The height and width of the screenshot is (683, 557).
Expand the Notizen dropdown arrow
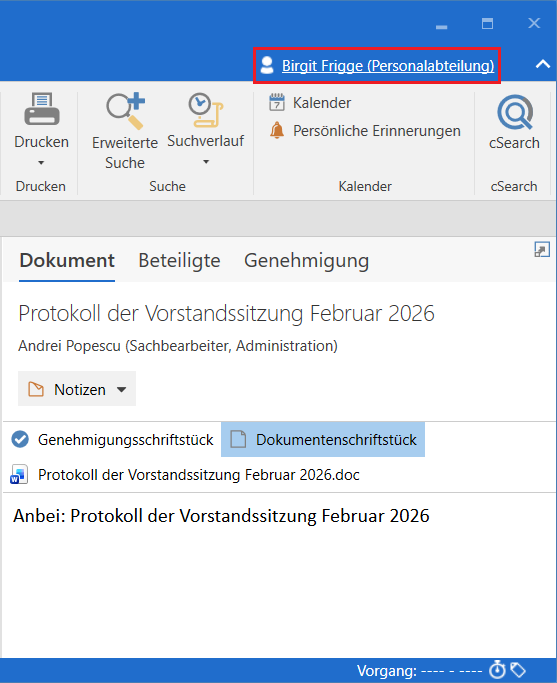122,389
